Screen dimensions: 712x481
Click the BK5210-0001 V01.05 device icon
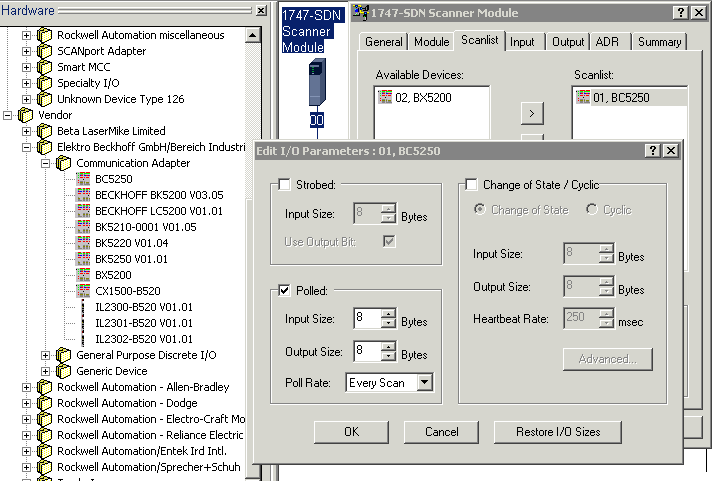(x=83, y=227)
